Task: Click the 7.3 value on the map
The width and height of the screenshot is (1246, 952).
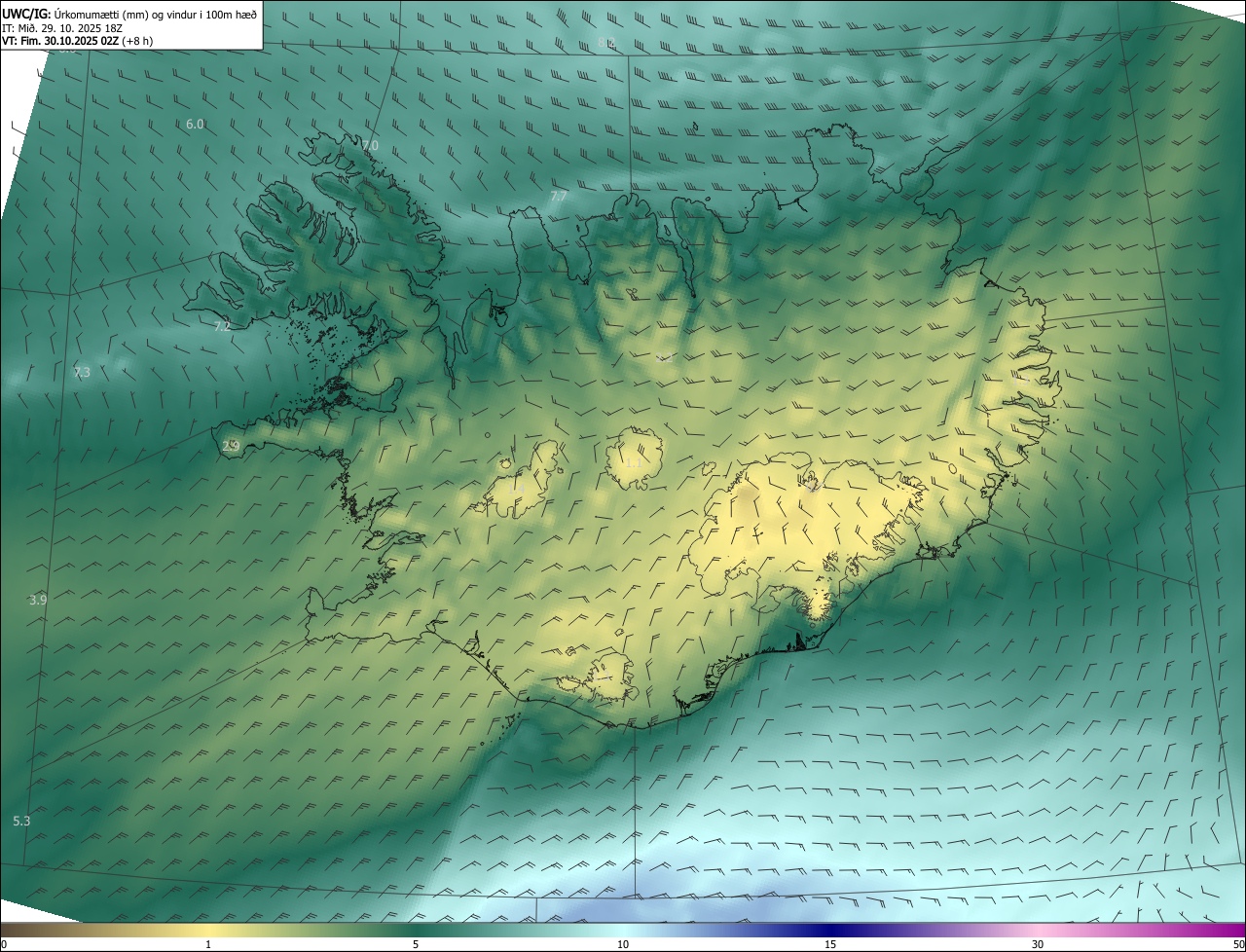Action: point(82,372)
